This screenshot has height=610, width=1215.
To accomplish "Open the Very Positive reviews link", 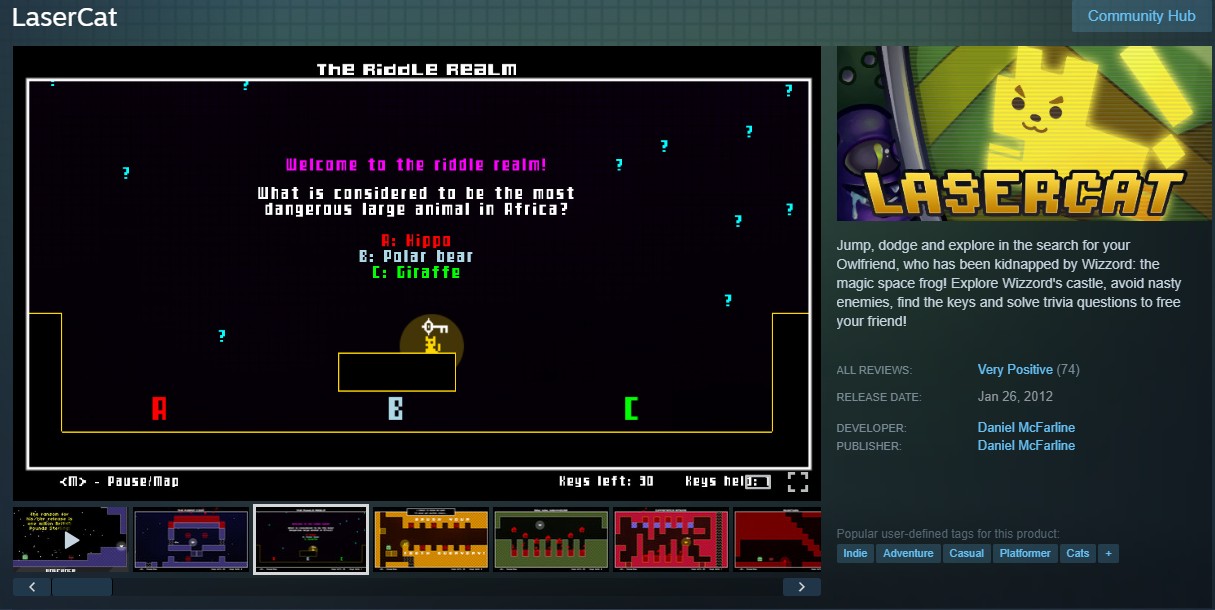I will pyautogui.click(x=1015, y=370).
